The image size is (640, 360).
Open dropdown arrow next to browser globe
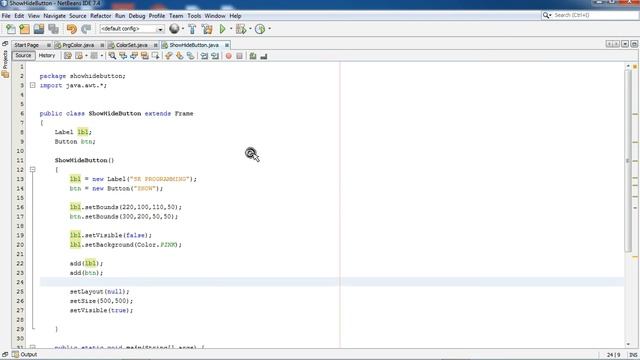click(182, 29)
